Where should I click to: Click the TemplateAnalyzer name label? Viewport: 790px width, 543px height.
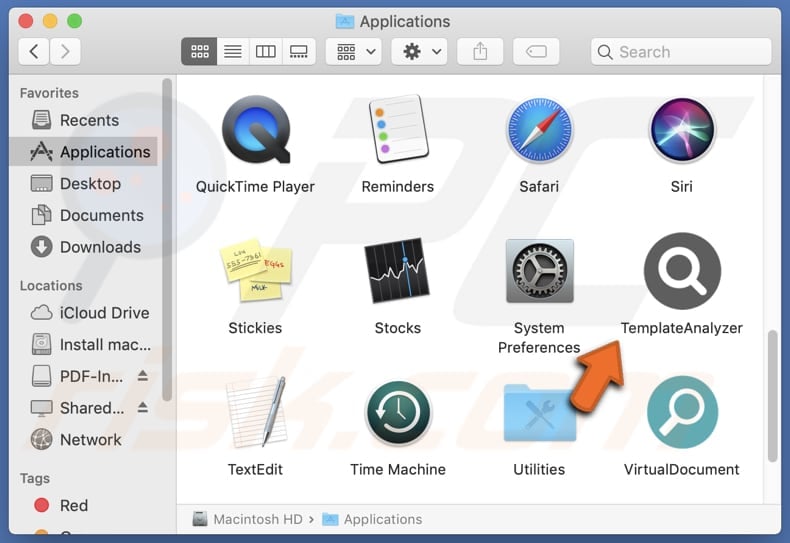tap(682, 328)
